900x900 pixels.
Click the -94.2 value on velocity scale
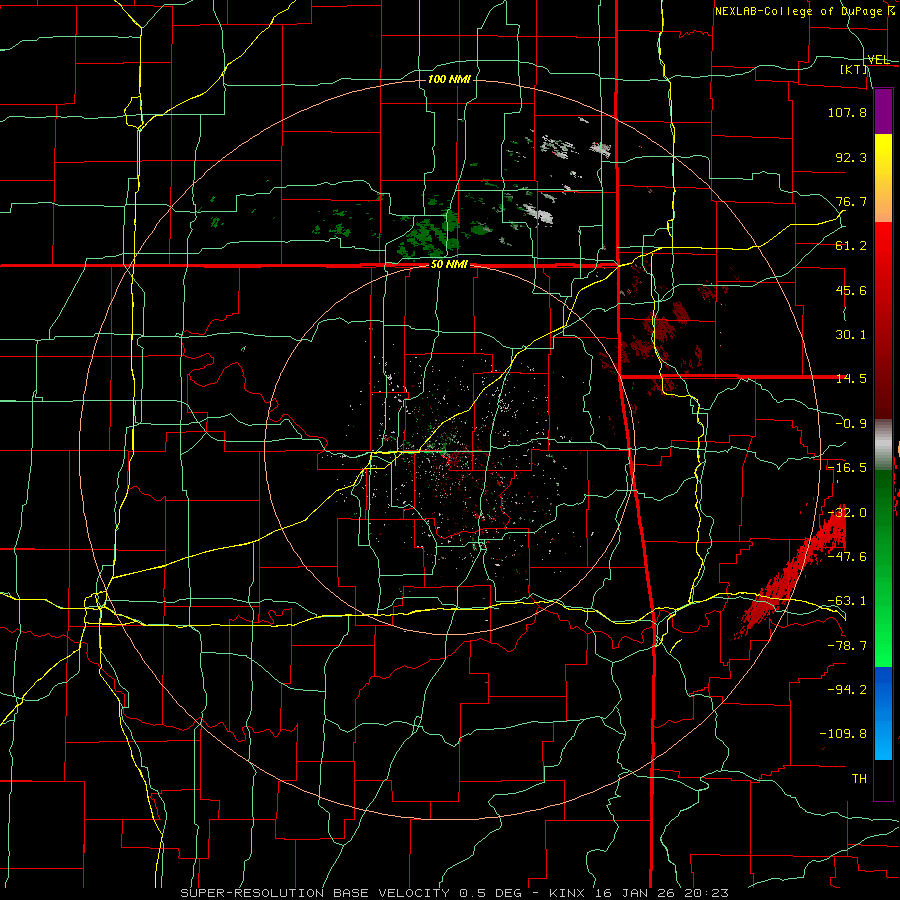[x=847, y=690]
